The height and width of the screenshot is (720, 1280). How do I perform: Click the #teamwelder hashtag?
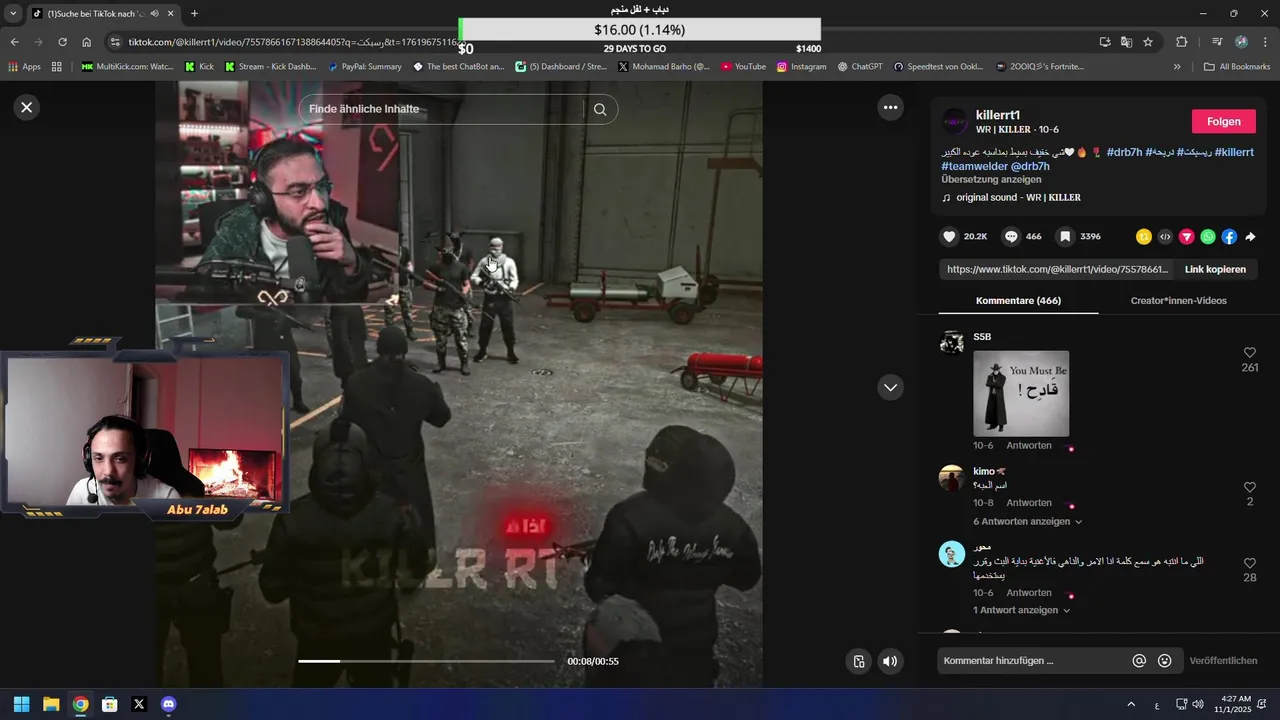[x=974, y=166]
